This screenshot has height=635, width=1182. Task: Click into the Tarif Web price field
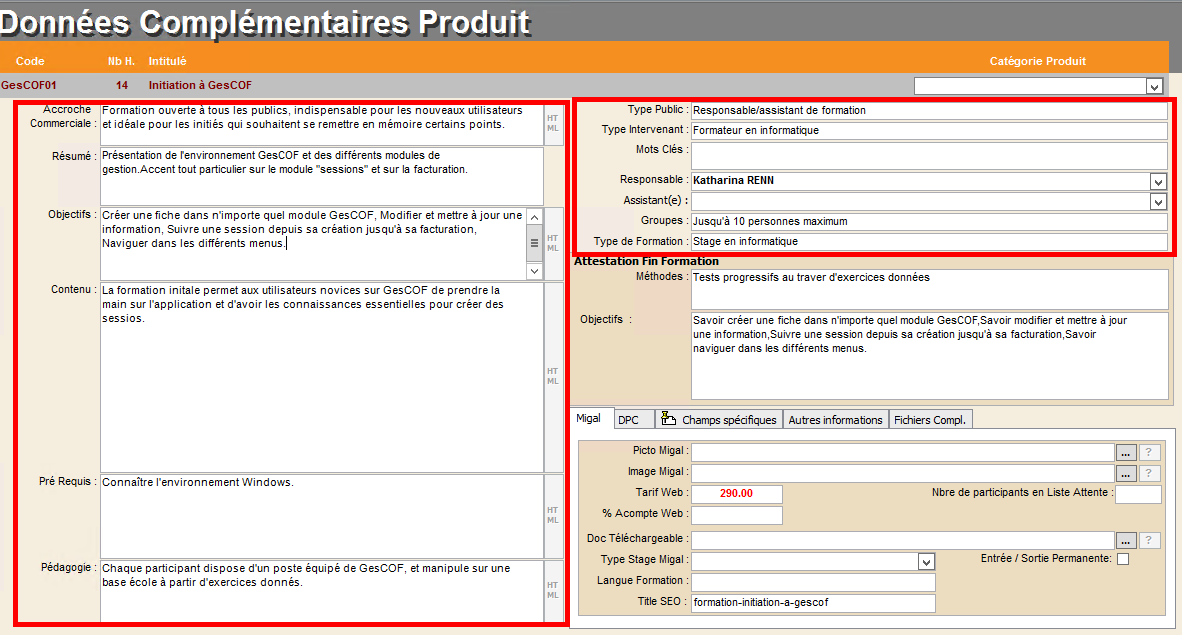click(x=736, y=493)
